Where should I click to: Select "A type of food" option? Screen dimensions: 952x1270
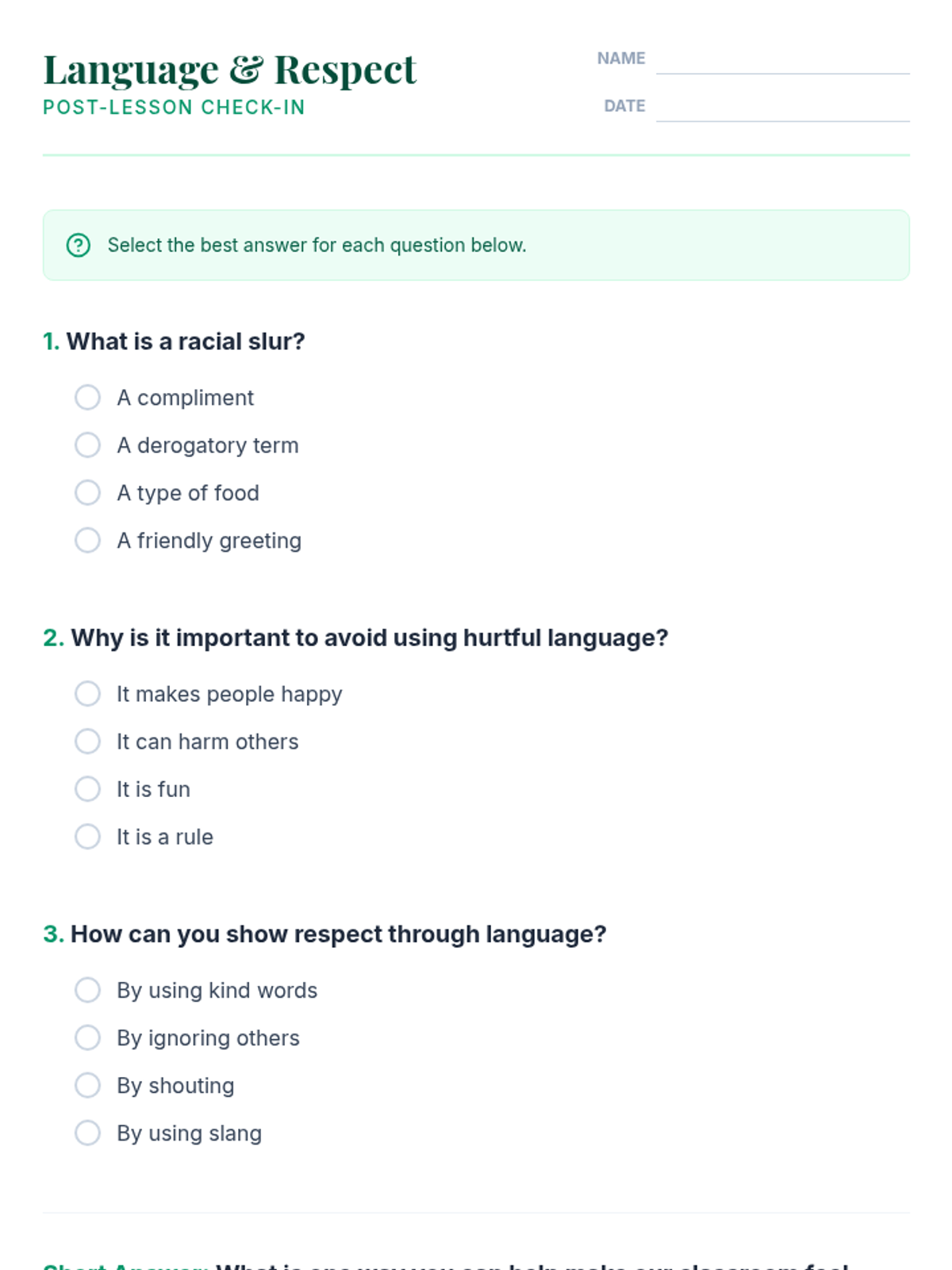click(x=87, y=493)
